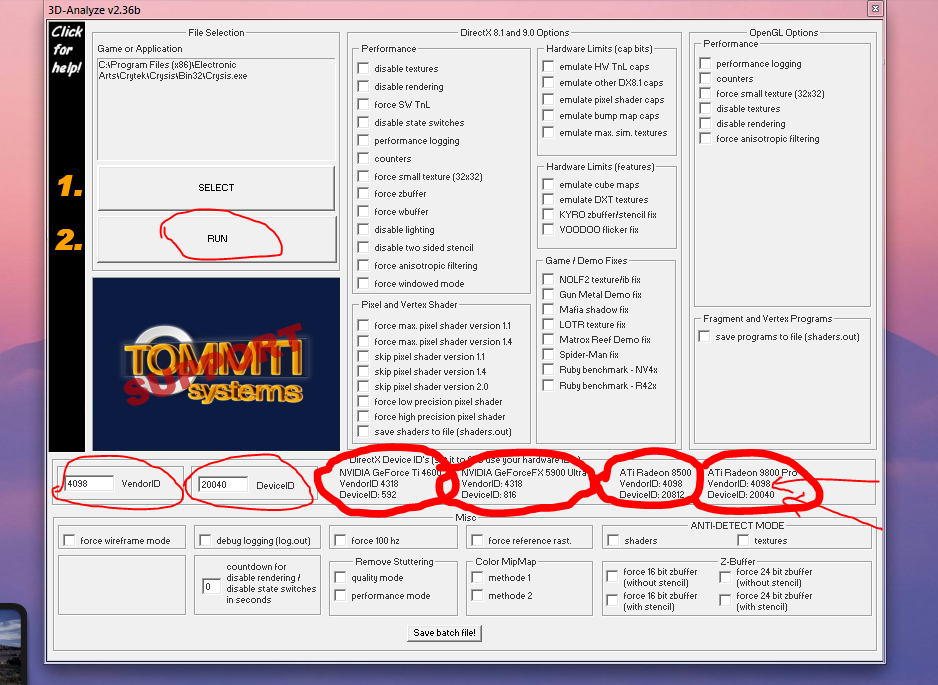
Task: Tick 'Mafia shadow fix' checkbox
Action: coord(548,309)
